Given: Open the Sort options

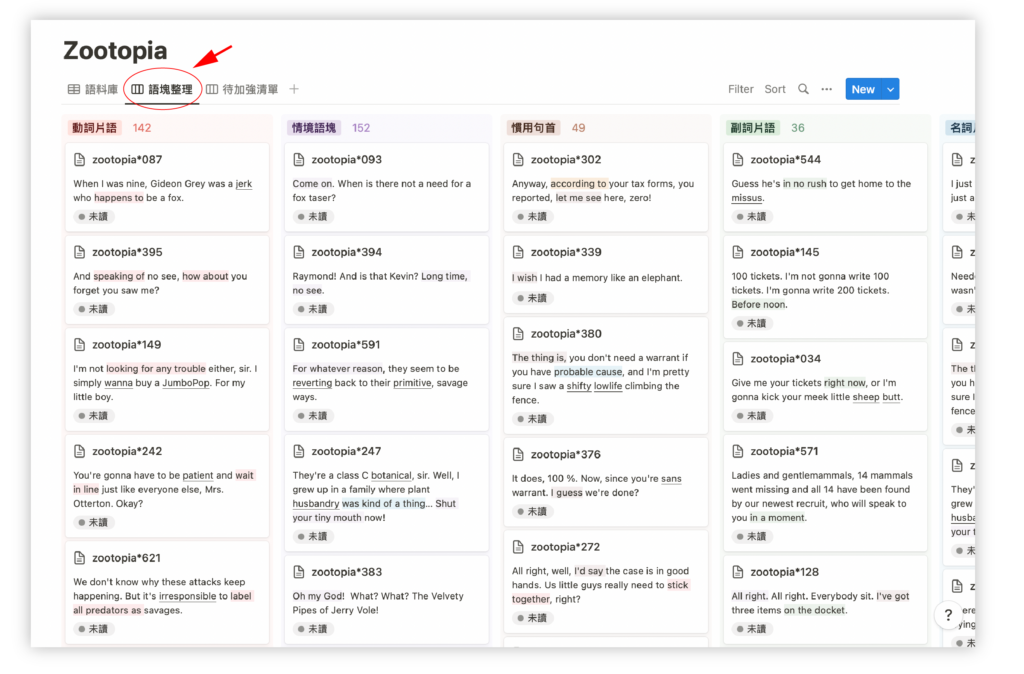Looking at the screenshot, I should [x=775, y=89].
